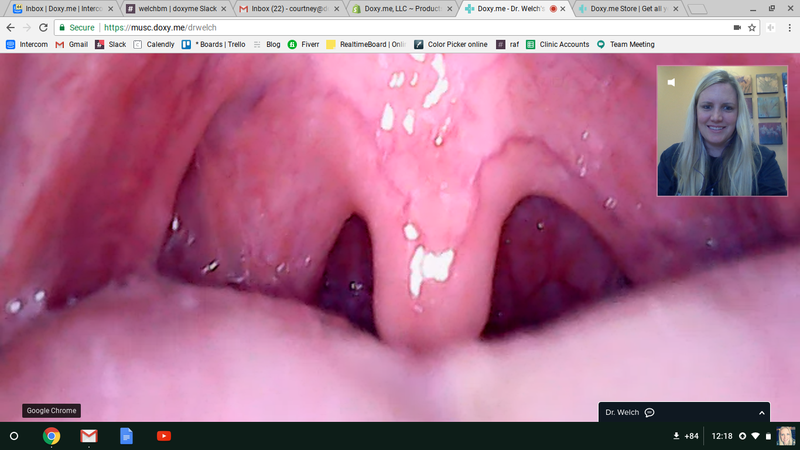This screenshot has height=450, width=800.
Task: Bookmark this page with the star icon
Action: pyautogui.click(x=751, y=28)
